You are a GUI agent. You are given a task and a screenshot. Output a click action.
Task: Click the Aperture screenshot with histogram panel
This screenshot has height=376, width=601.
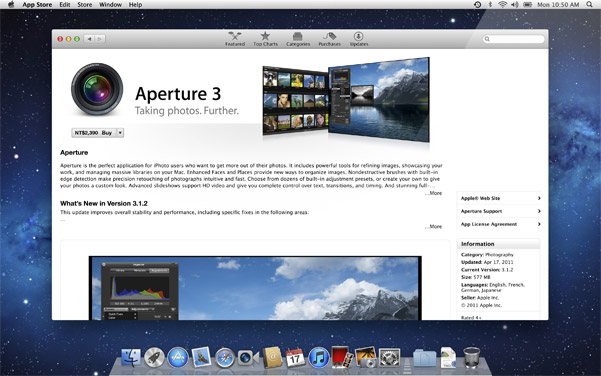point(255,288)
